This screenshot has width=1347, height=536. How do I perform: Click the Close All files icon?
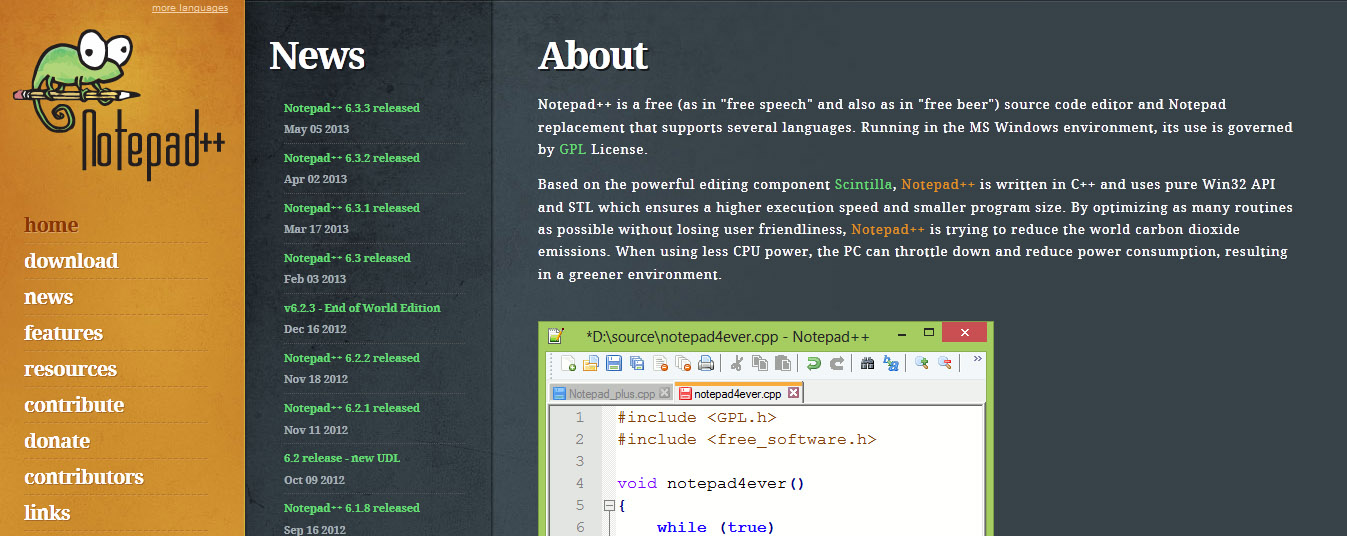(683, 363)
